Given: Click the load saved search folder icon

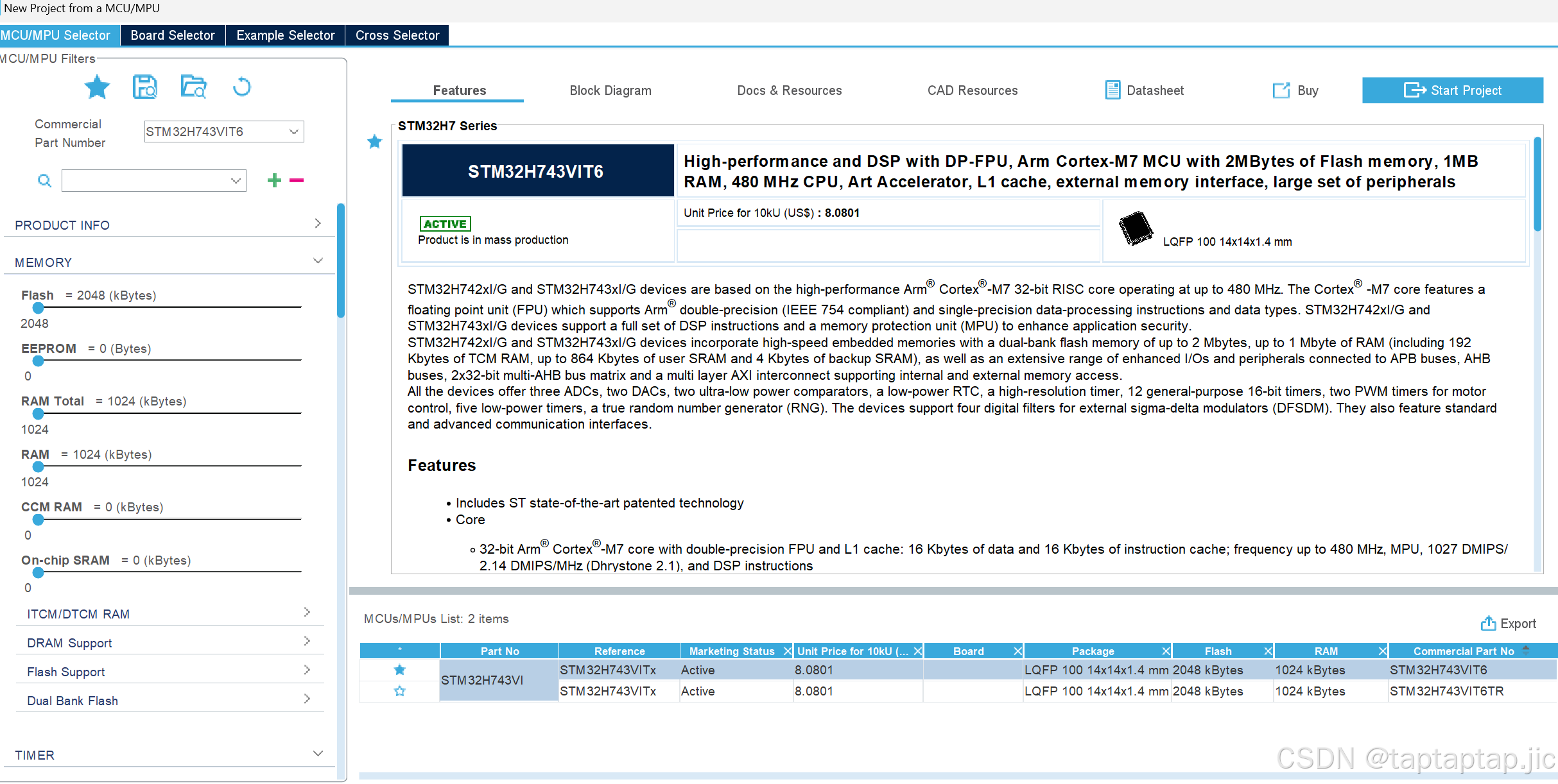Looking at the screenshot, I should [193, 87].
